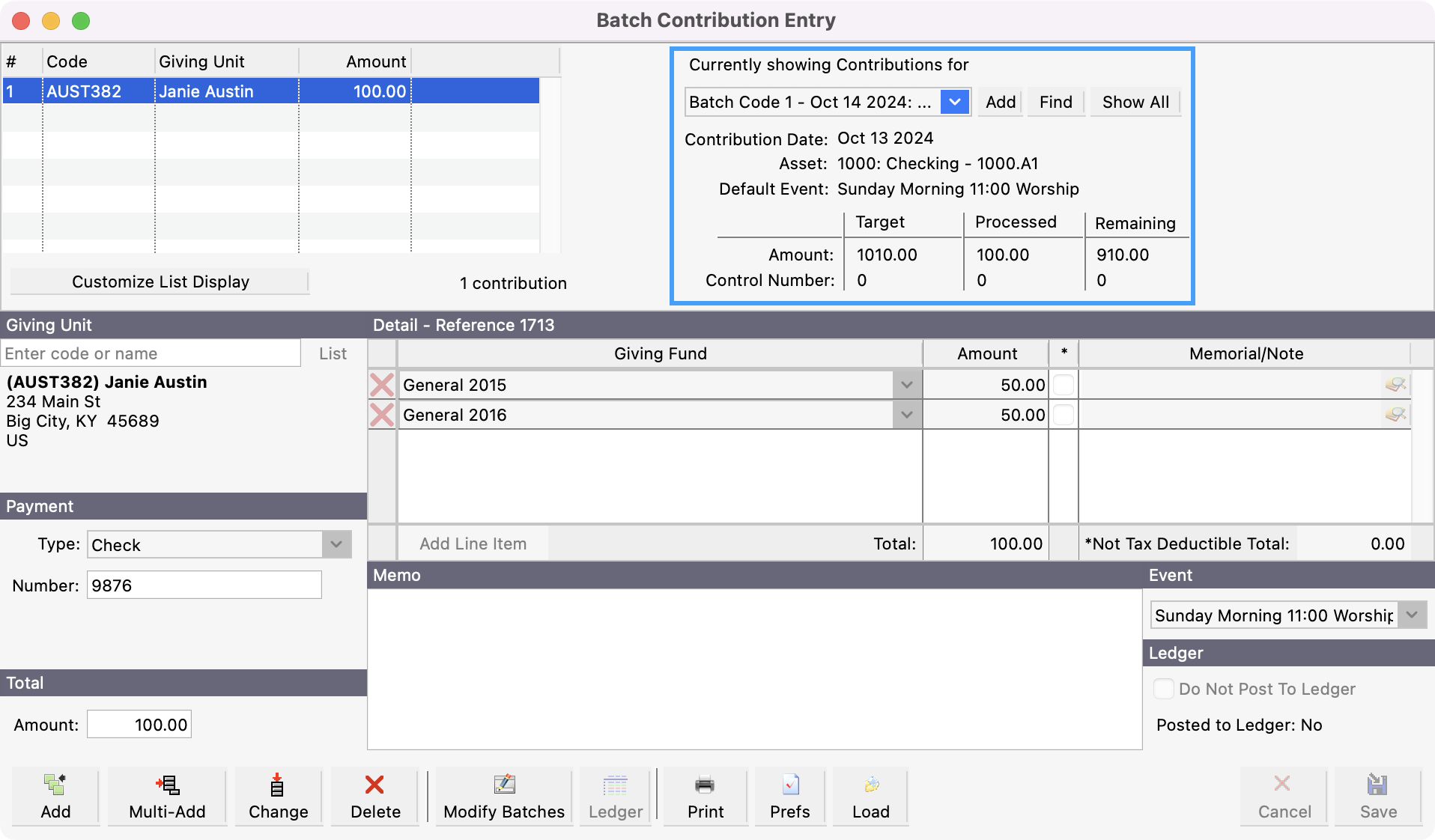Open Modify Batches from the toolbar

tap(504, 797)
